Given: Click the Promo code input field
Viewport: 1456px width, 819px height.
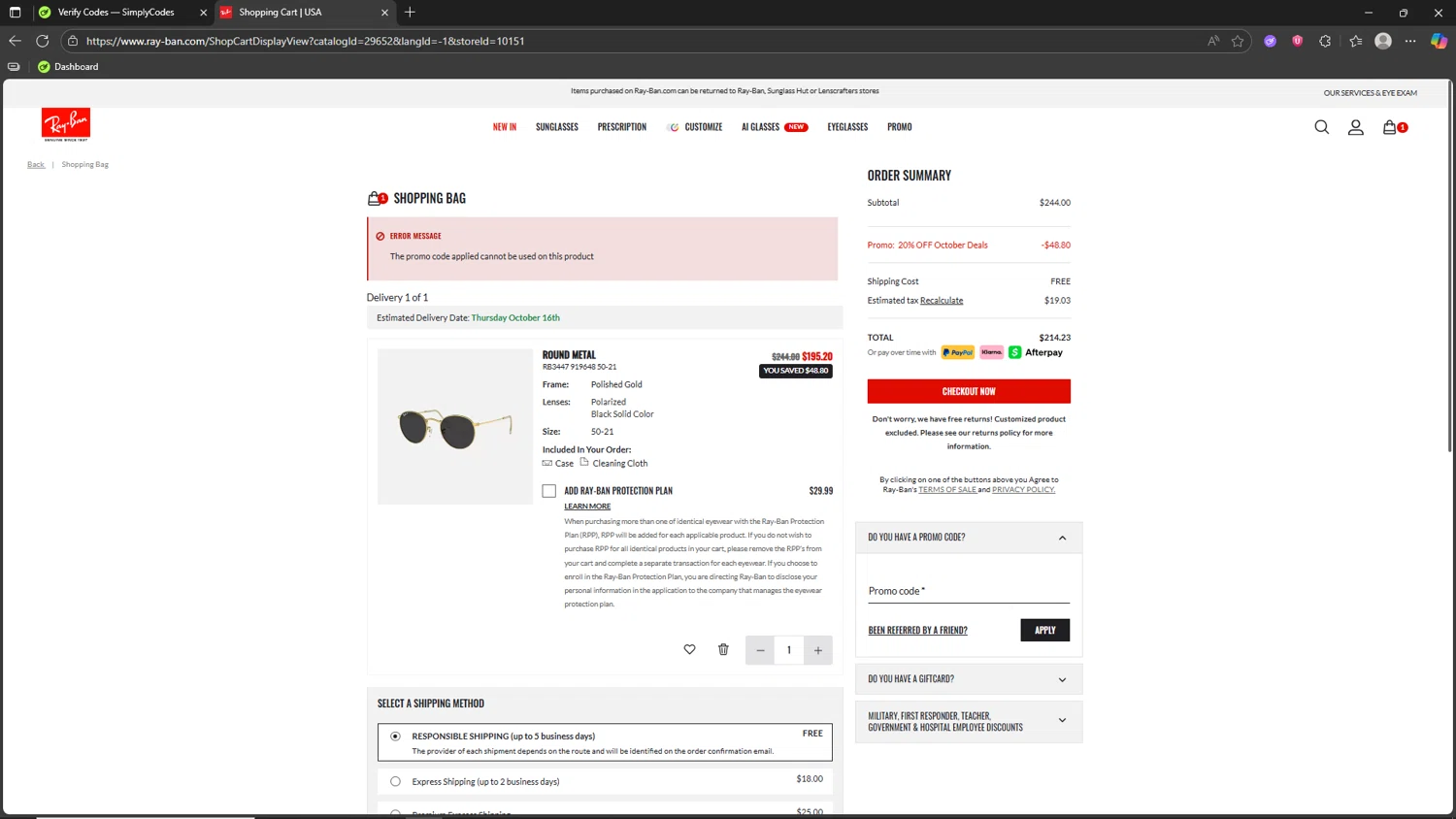Looking at the screenshot, I should (969, 591).
